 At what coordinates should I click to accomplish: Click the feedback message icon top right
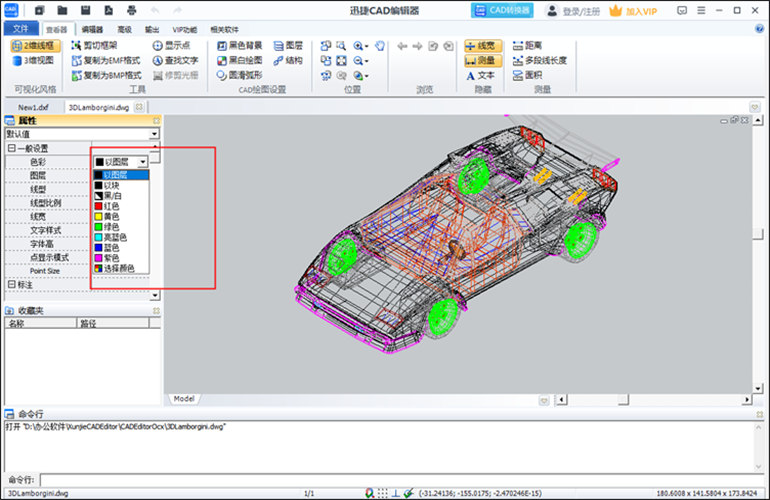pyautogui.click(x=682, y=10)
